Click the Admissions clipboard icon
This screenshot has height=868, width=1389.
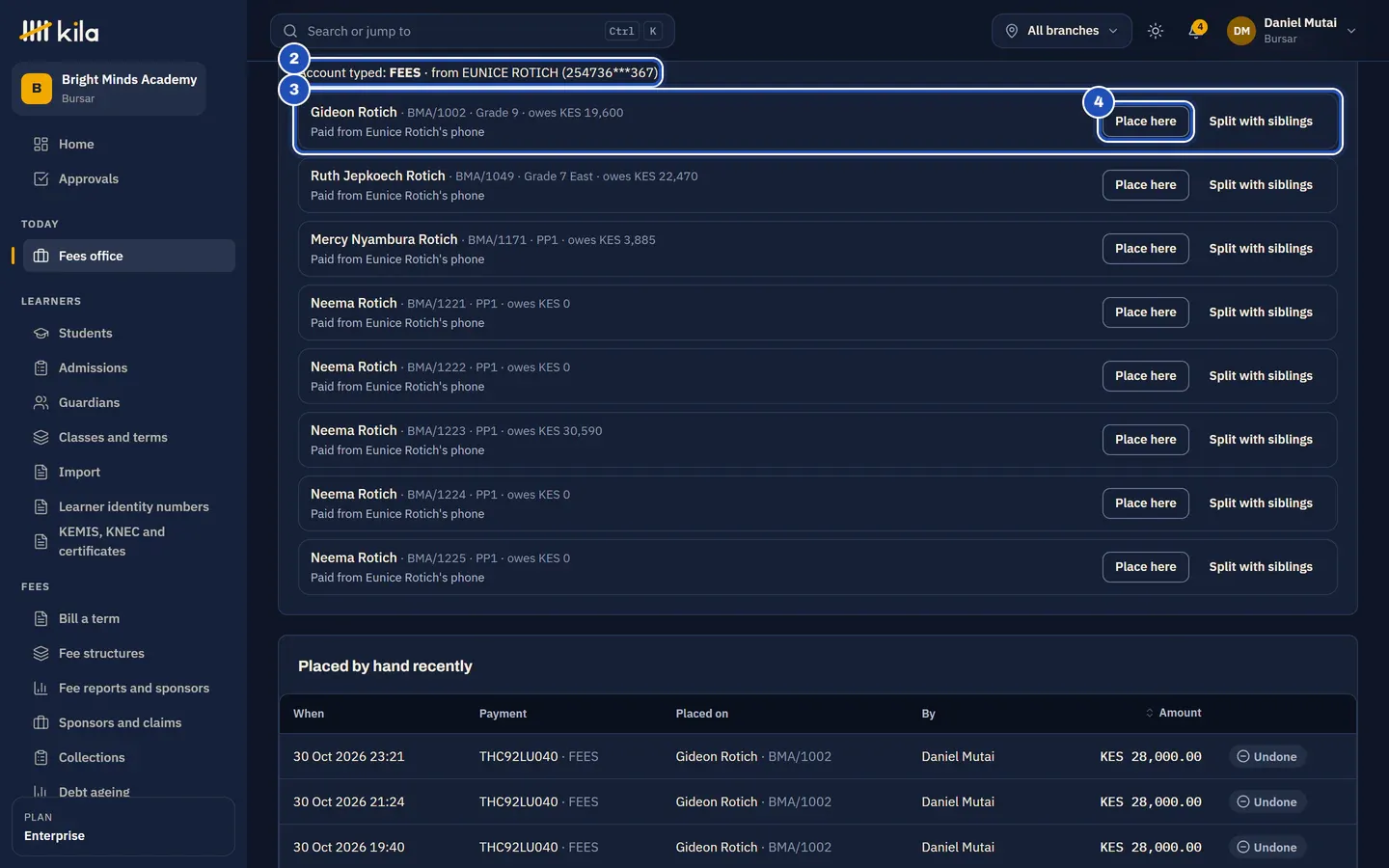coord(41,367)
